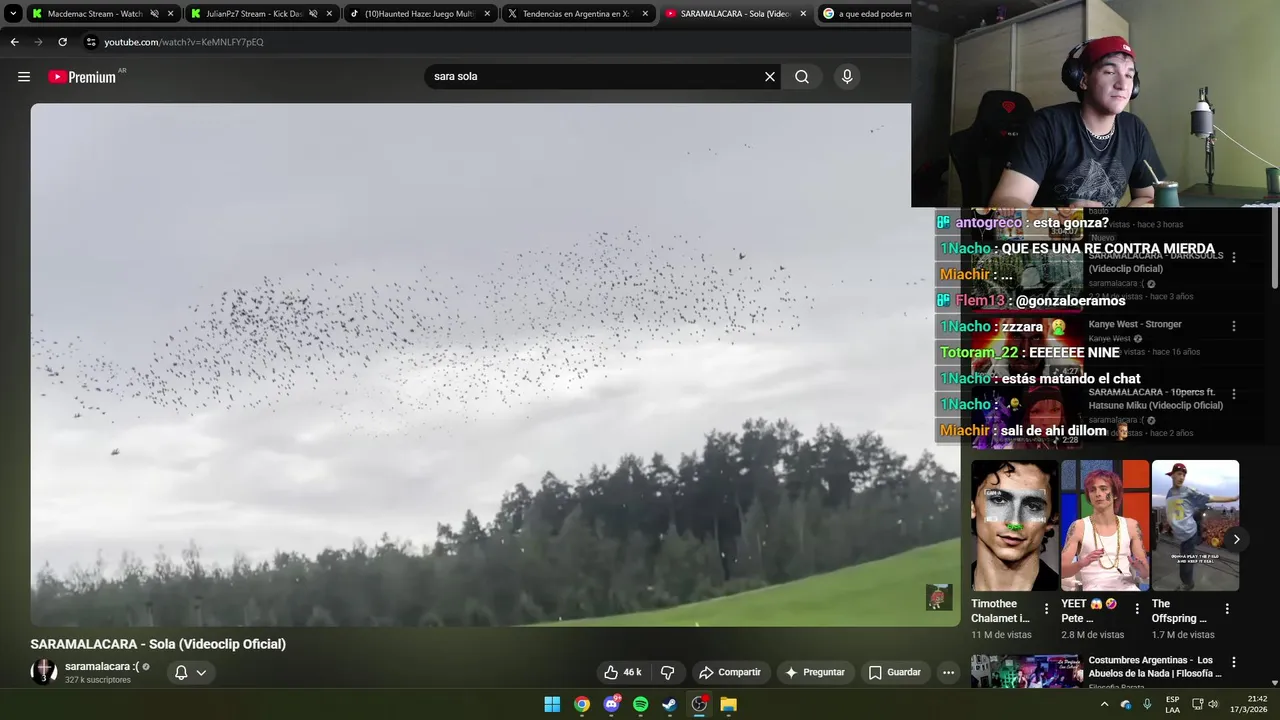
Task: Like the video with 46 k likes
Action: [622, 672]
